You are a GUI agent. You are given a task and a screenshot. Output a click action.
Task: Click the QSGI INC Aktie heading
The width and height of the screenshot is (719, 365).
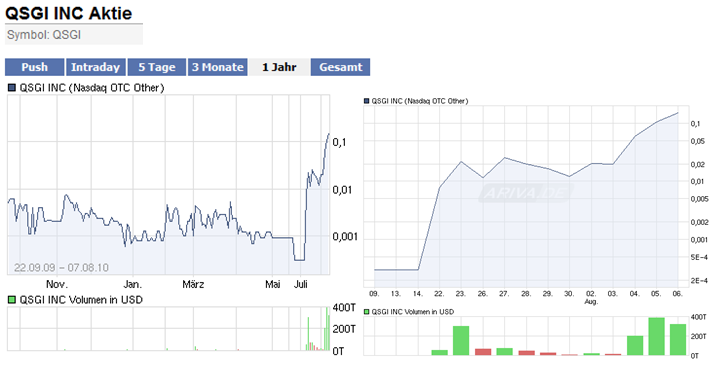click(x=69, y=13)
